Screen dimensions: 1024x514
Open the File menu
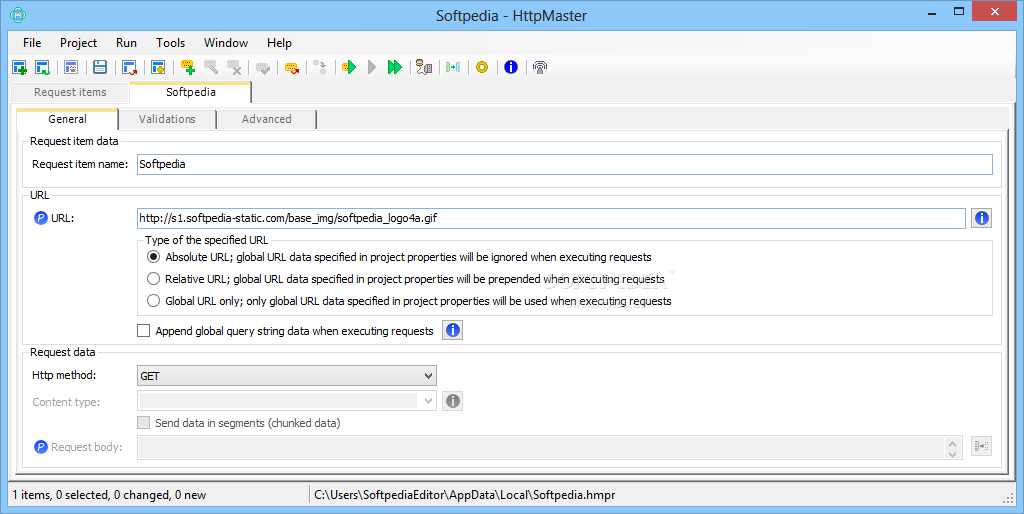pyautogui.click(x=32, y=42)
